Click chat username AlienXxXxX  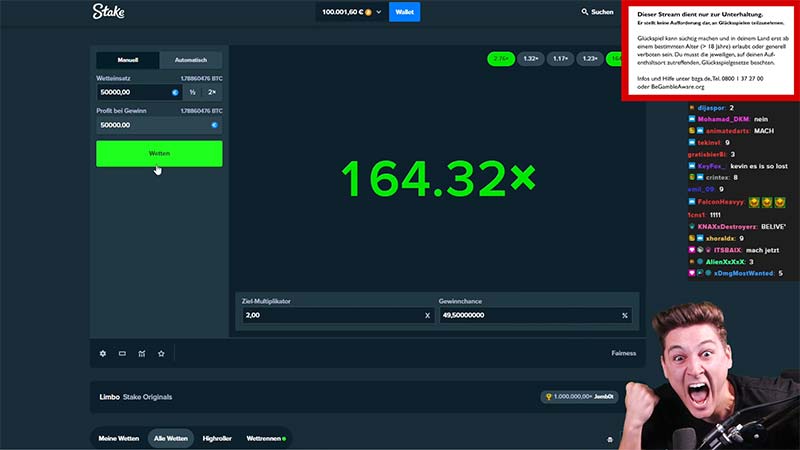pyautogui.click(x=725, y=262)
